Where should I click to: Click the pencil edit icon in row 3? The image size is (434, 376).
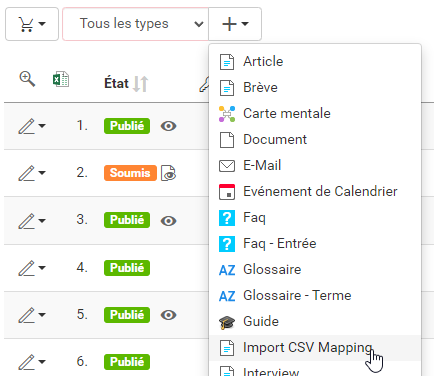pyautogui.click(x=26, y=221)
